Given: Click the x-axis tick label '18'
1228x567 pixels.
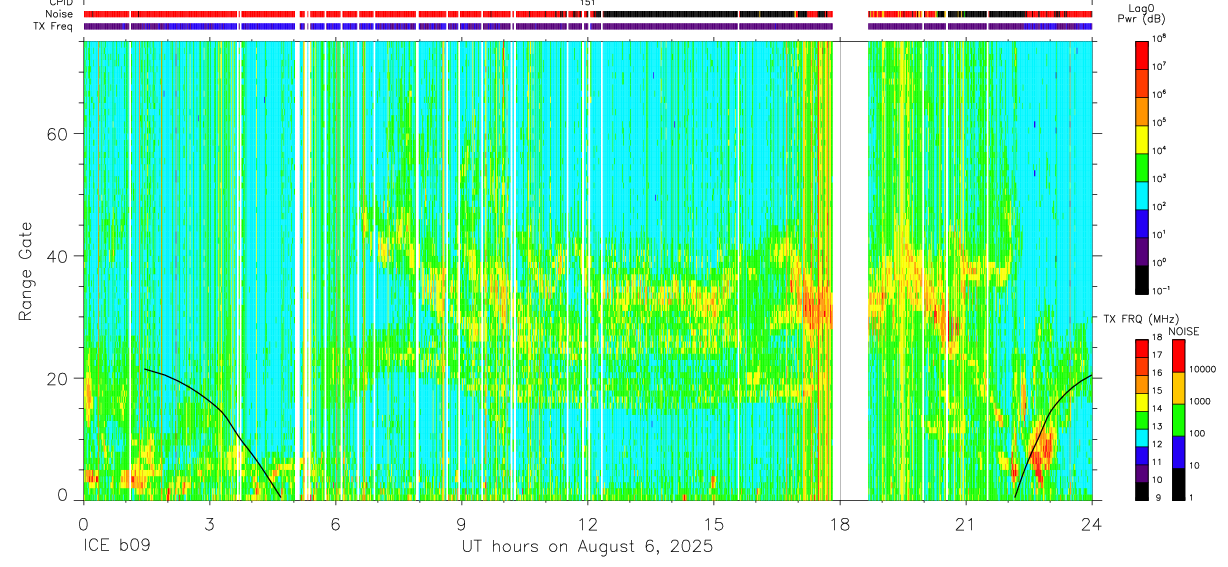Looking at the screenshot, I should [x=840, y=523].
